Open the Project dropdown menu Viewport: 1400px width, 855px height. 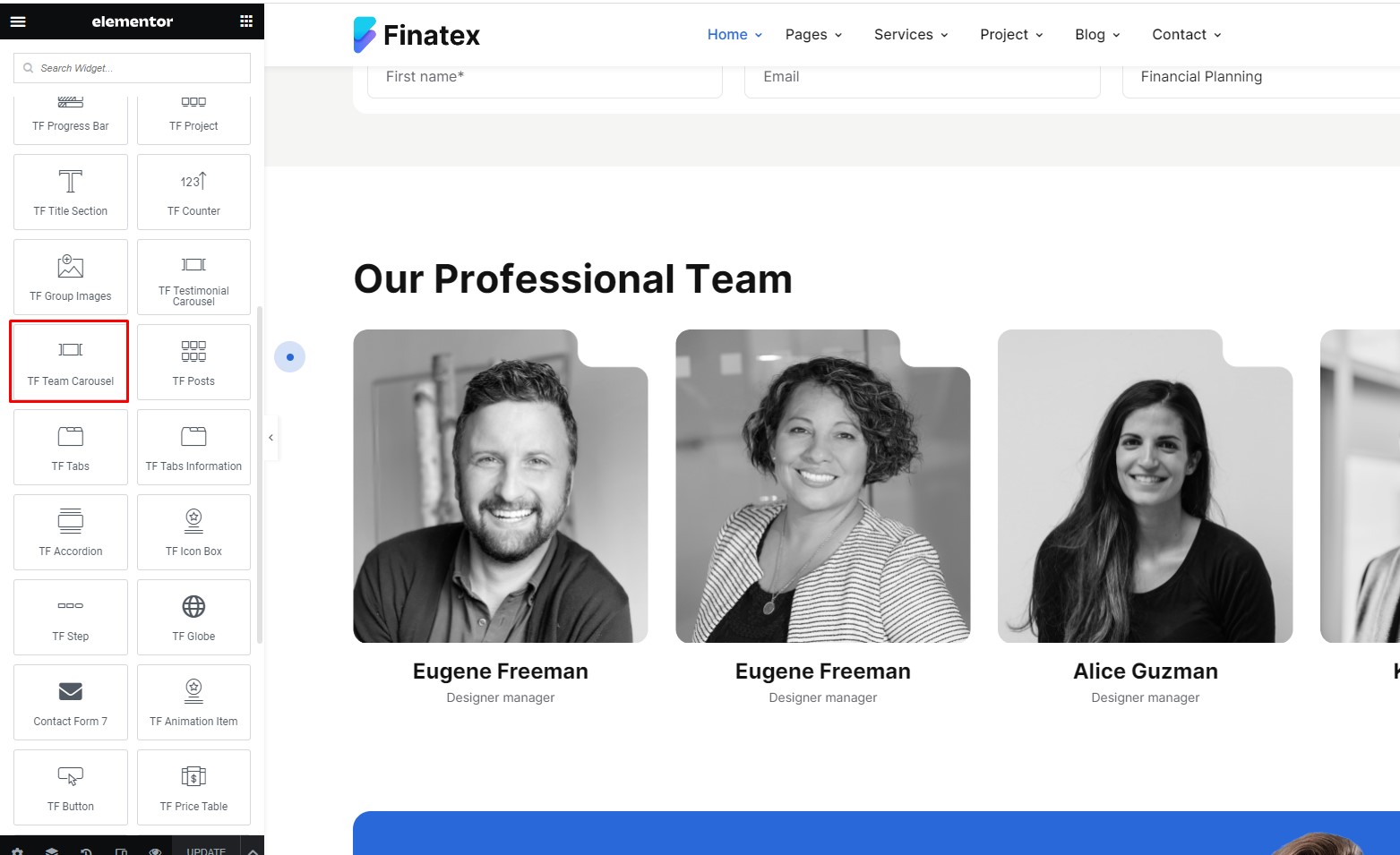(1011, 35)
